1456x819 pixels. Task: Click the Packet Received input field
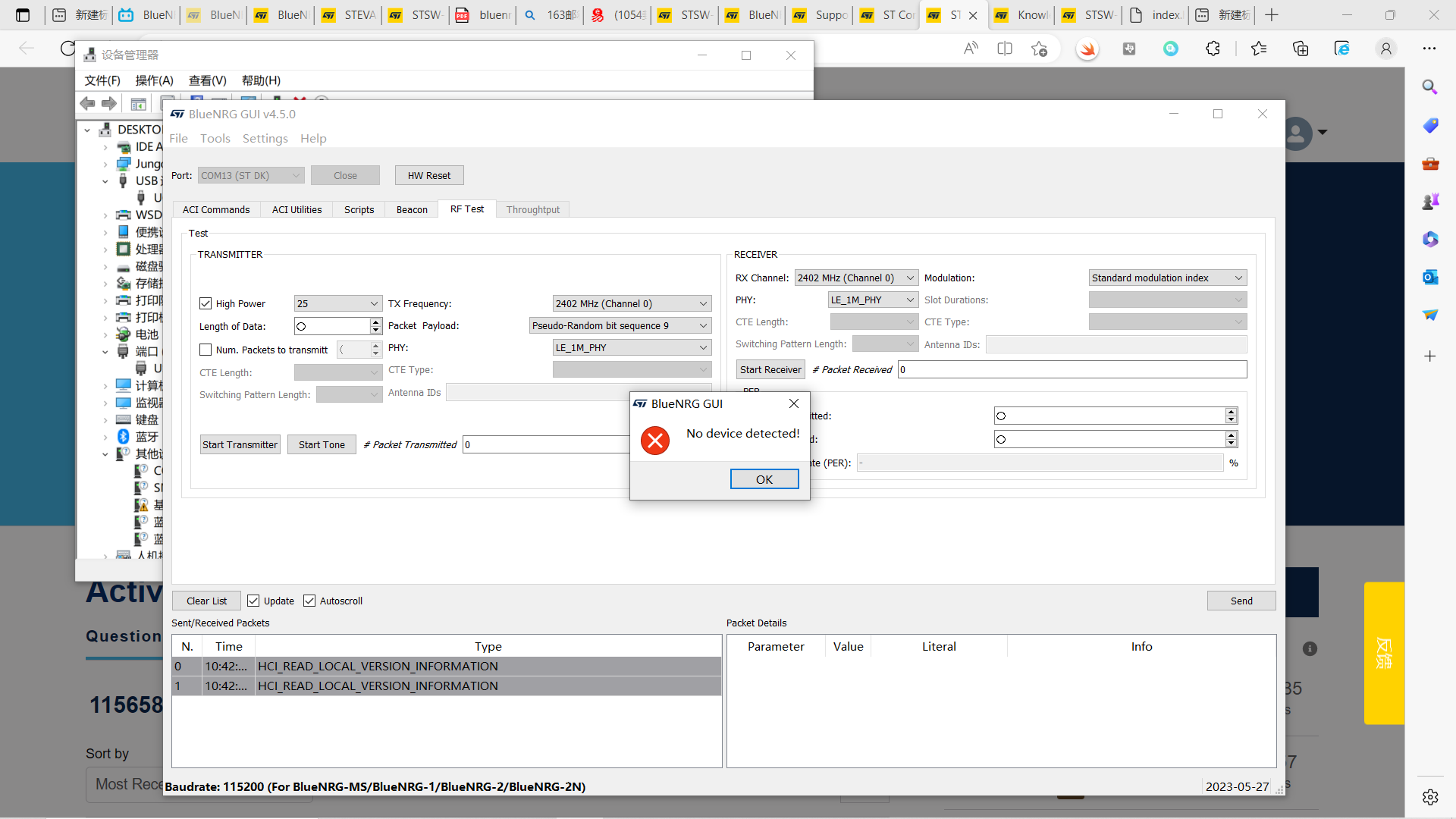coord(1072,369)
